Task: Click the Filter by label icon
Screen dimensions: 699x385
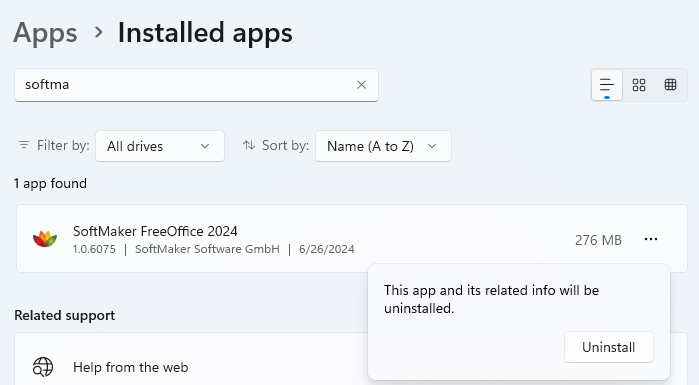Action: tap(24, 145)
